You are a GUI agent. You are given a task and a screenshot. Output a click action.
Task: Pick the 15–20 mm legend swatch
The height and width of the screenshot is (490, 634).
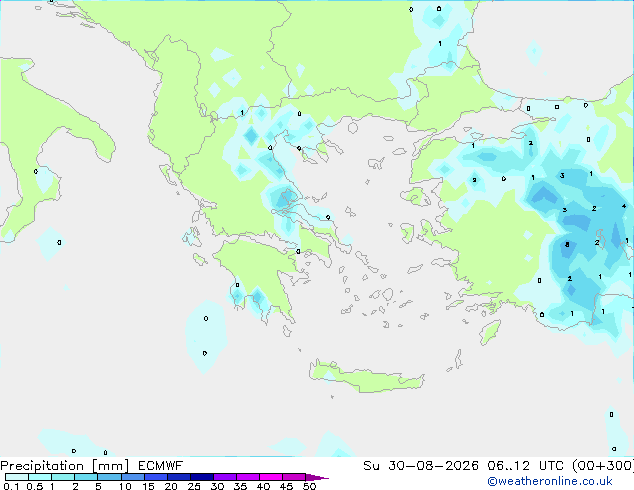pyautogui.click(x=156, y=477)
